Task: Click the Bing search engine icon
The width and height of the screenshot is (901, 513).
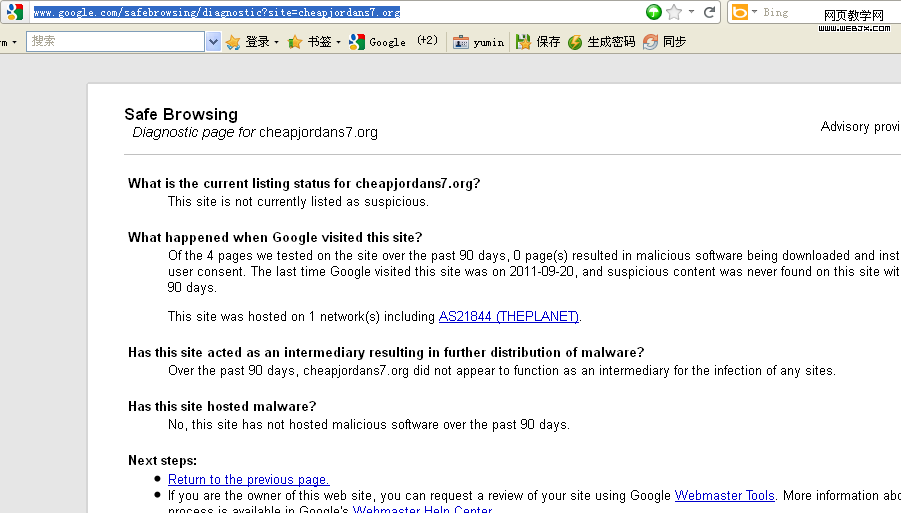Action: click(x=740, y=12)
